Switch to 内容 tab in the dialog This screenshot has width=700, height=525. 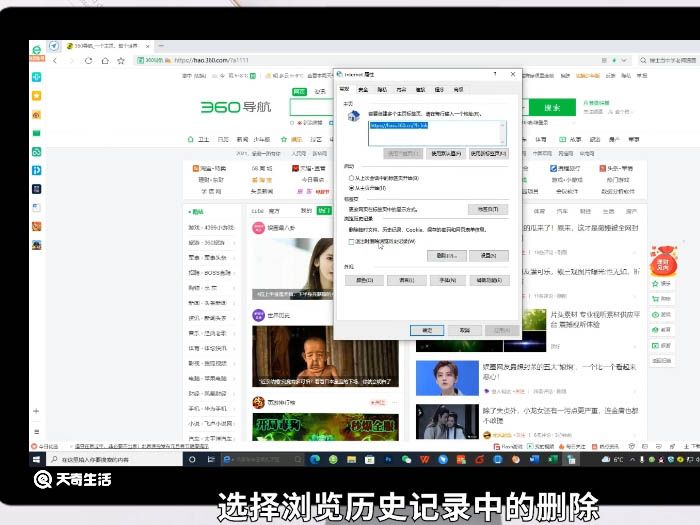401,90
